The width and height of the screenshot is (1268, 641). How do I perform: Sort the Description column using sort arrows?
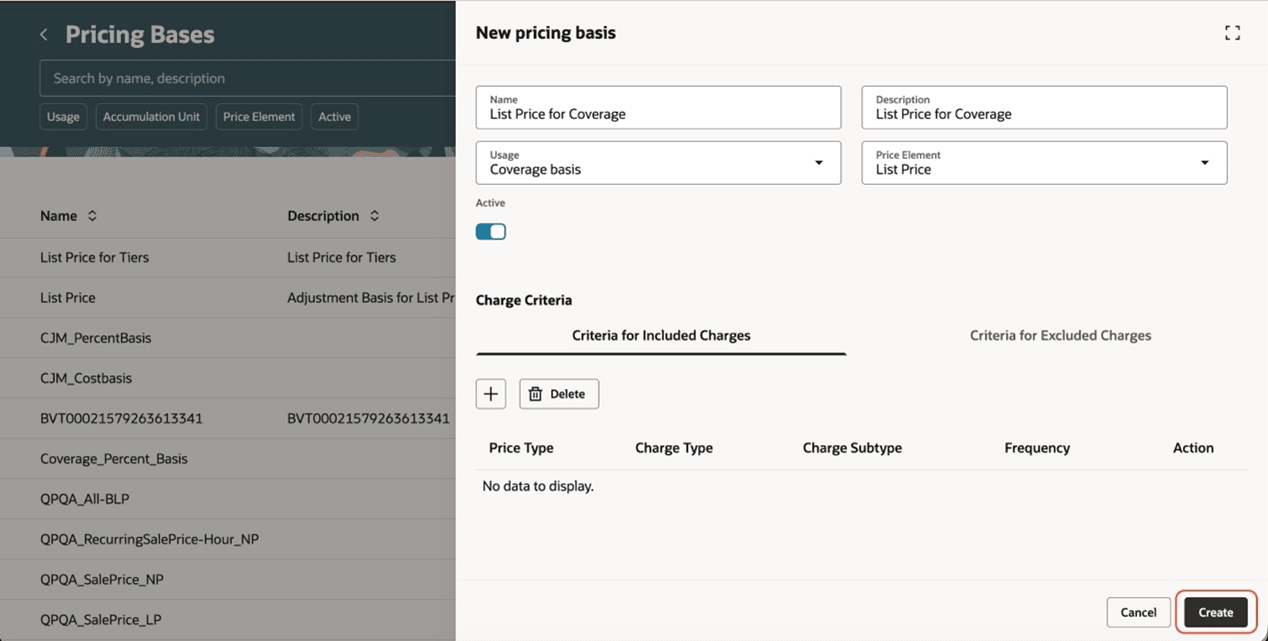point(374,216)
